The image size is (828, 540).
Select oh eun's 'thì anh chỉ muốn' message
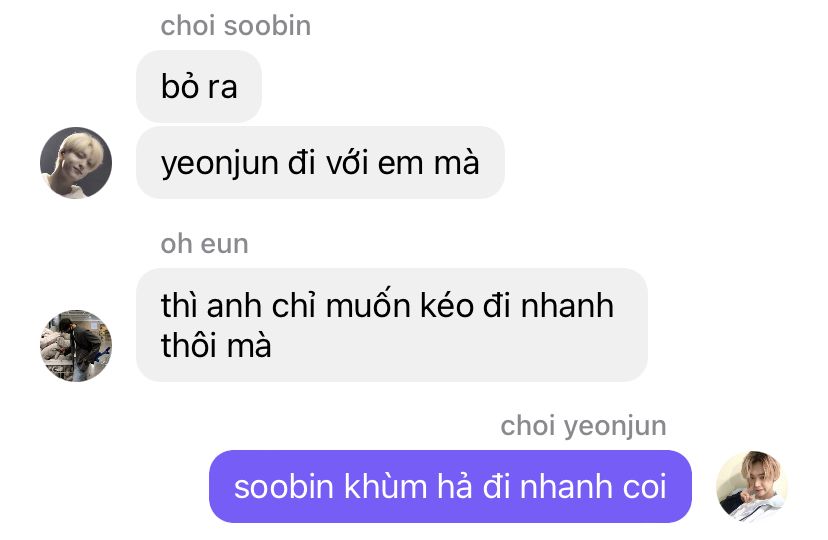pos(392,325)
